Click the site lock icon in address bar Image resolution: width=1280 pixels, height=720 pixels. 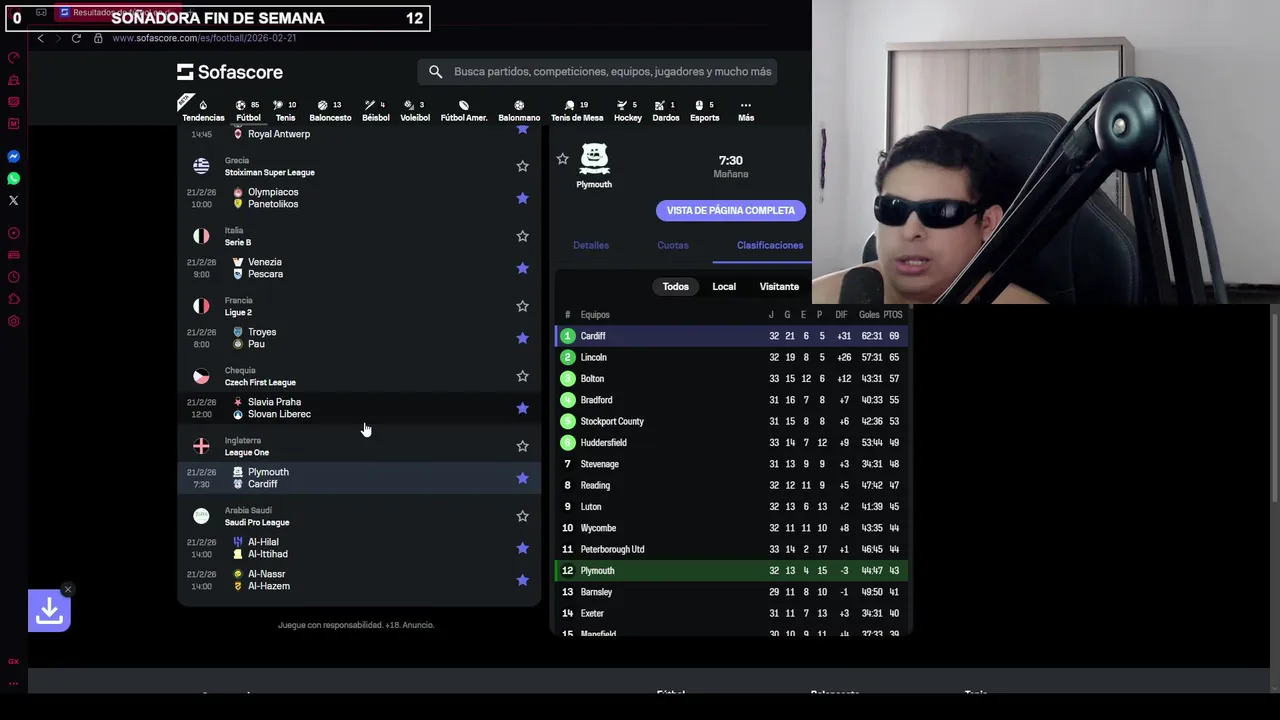click(98, 38)
